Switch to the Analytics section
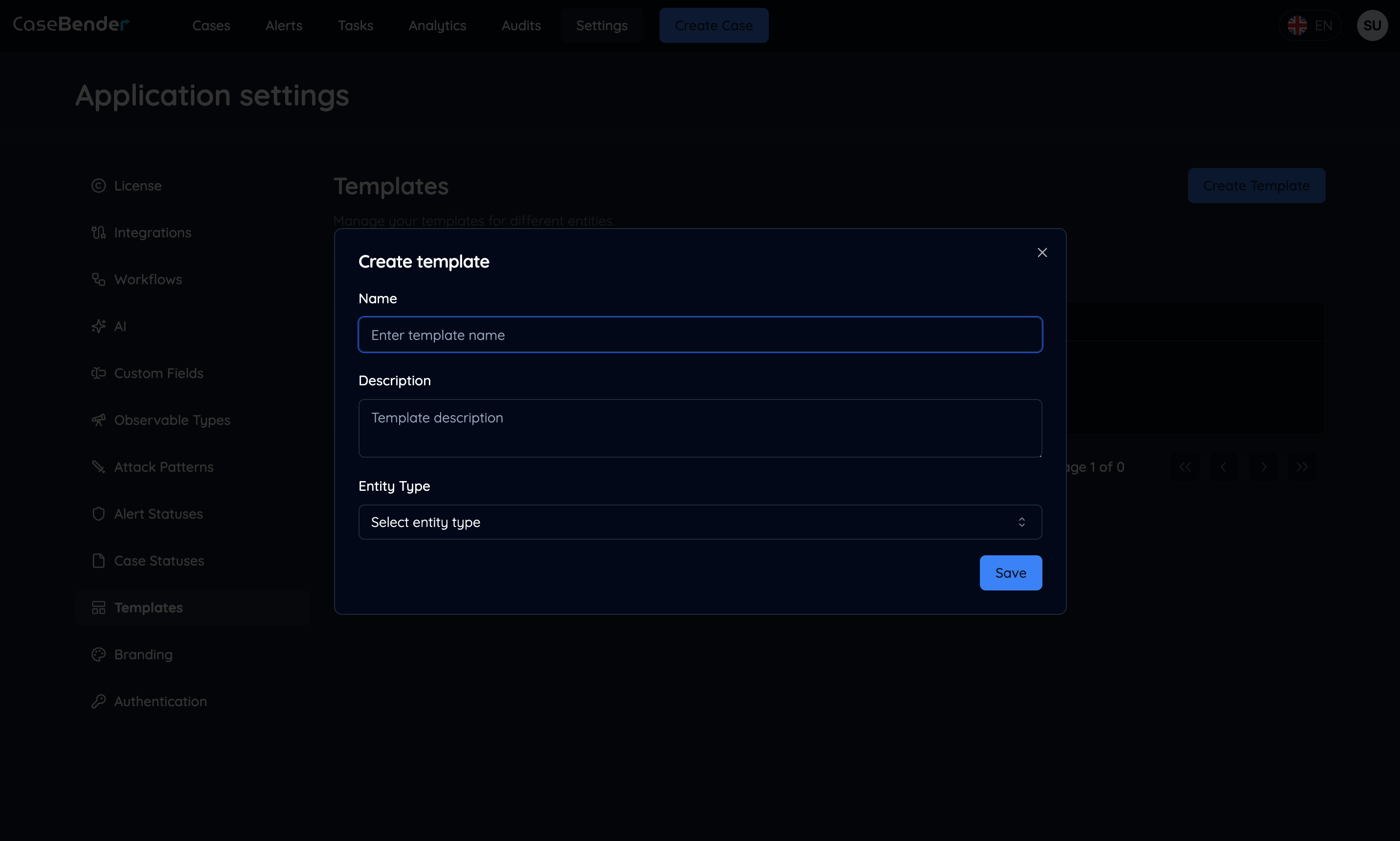 pos(437,25)
